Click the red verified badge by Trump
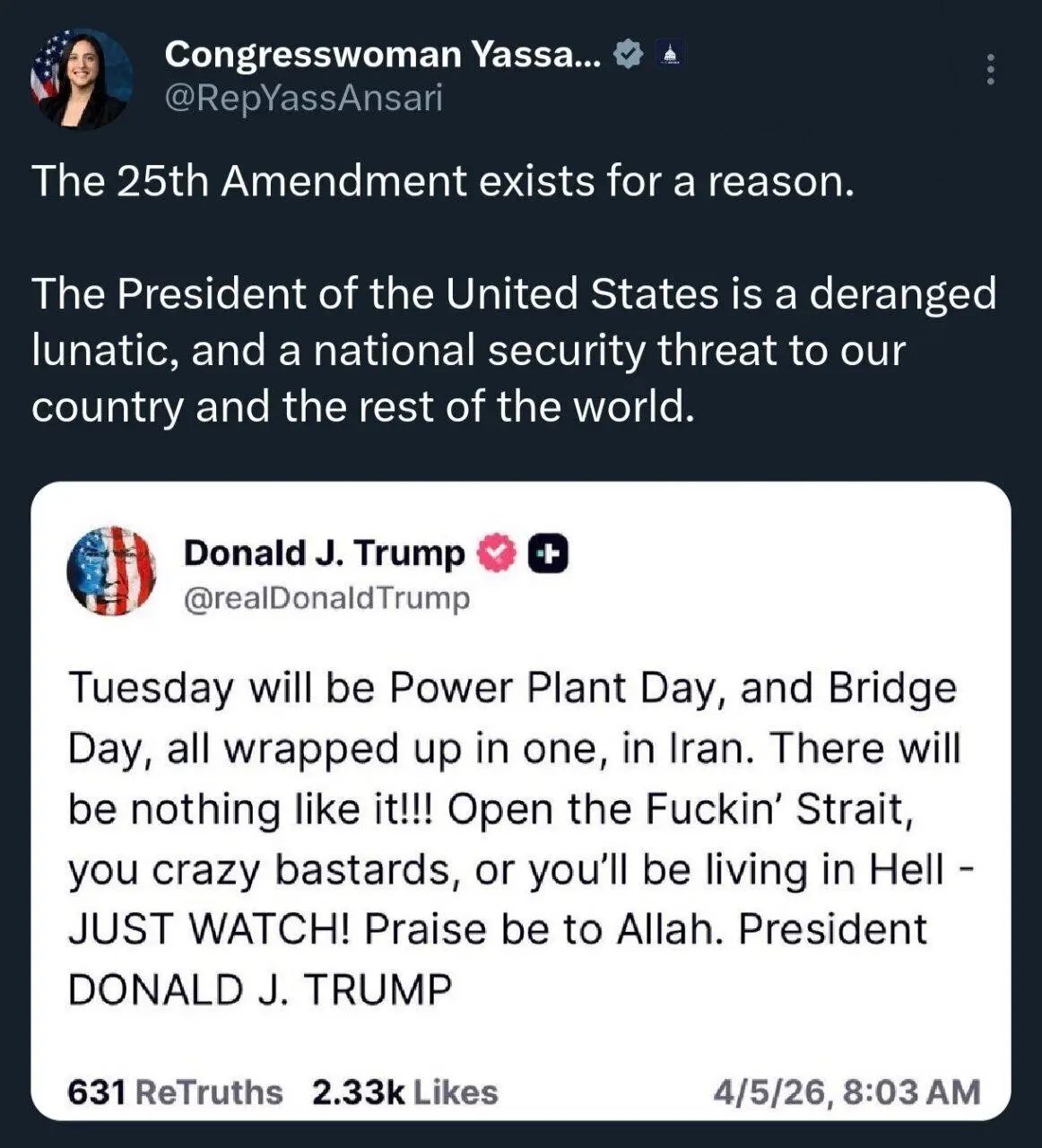The width and height of the screenshot is (1042, 1148). (x=496, y=553)
